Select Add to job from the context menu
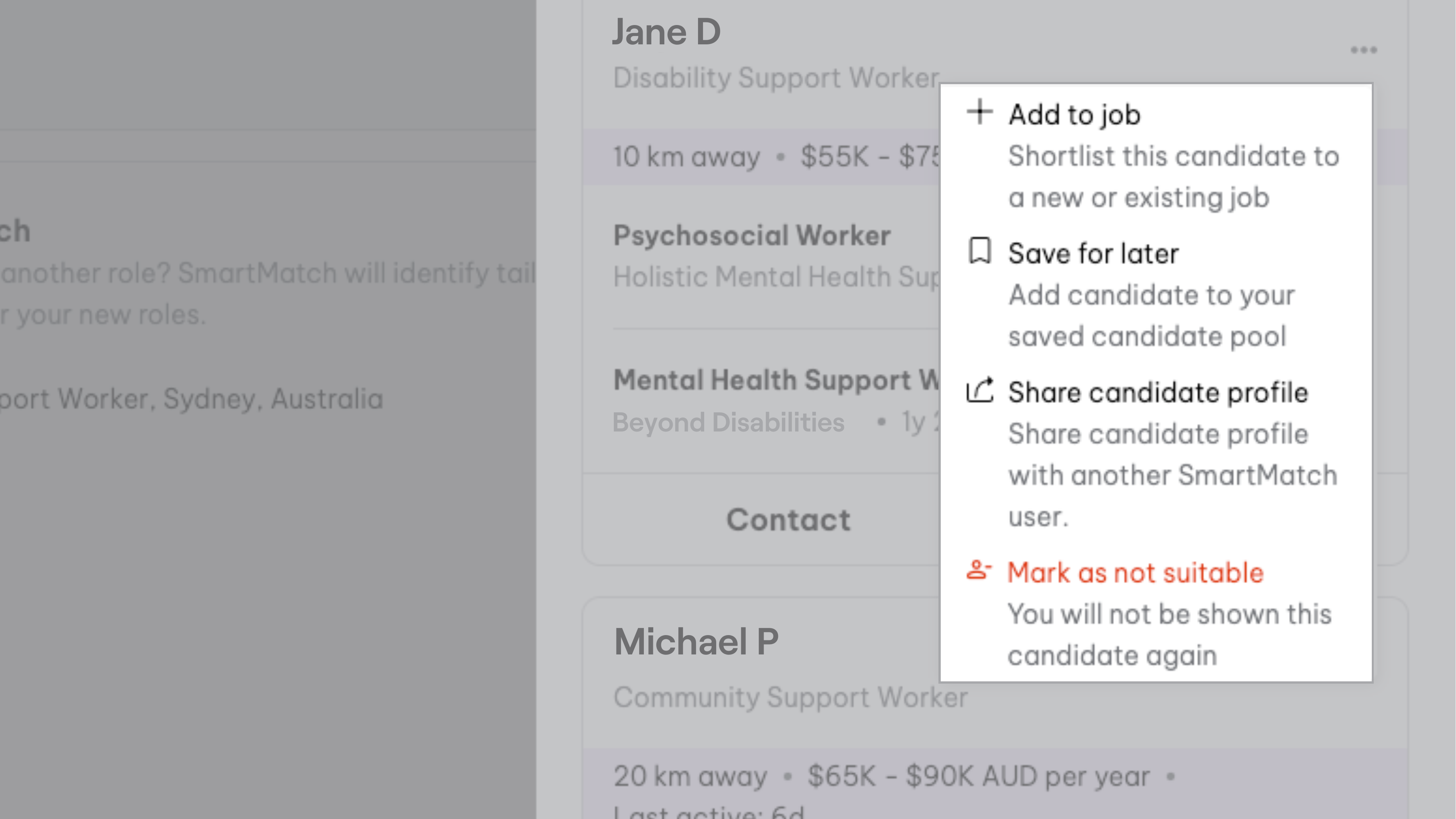Image resolution: width=1456 pixels, height=819 pixels. pos(1075,115)
